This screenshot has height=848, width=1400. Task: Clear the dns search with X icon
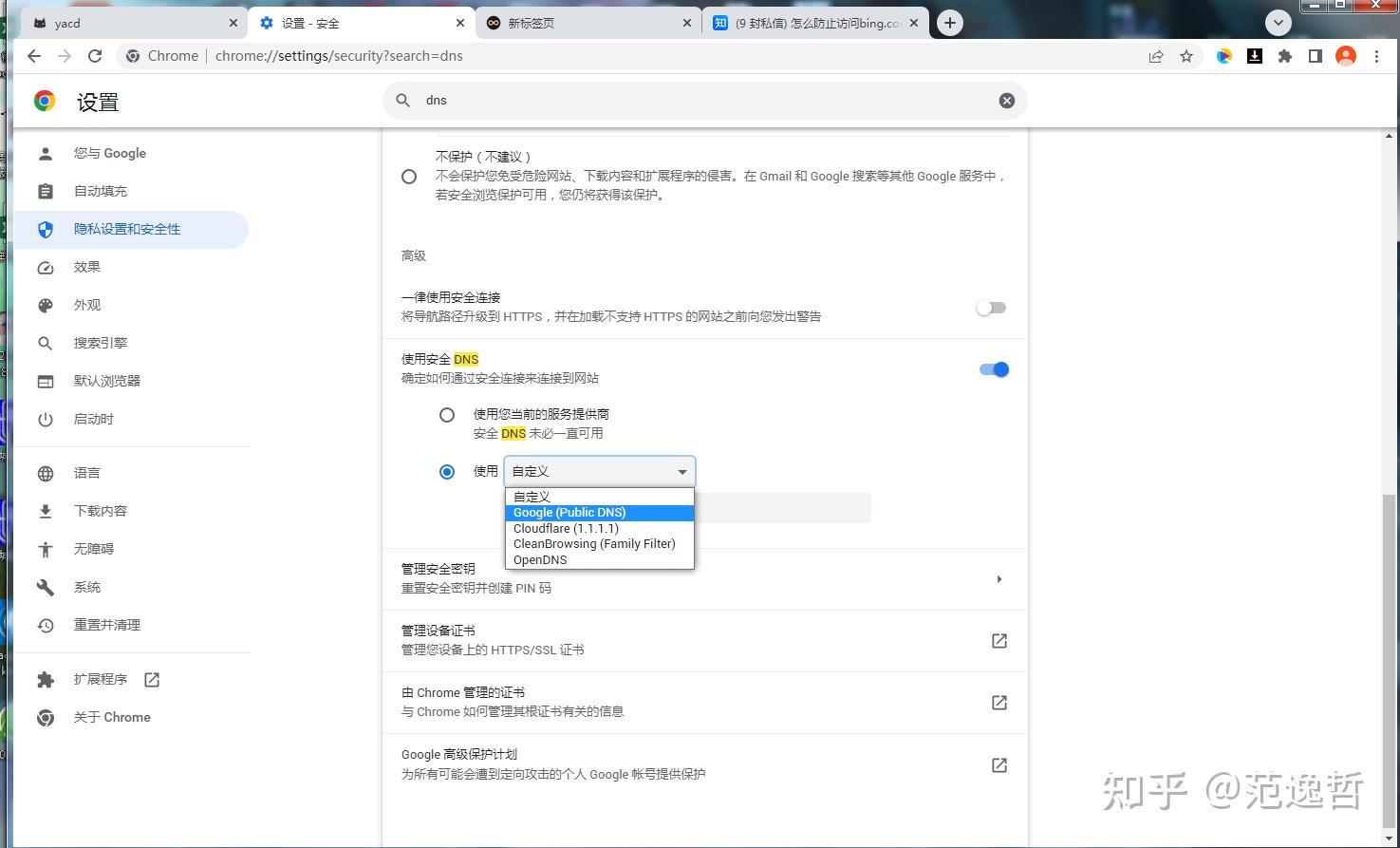click(x=1007, y=101)
